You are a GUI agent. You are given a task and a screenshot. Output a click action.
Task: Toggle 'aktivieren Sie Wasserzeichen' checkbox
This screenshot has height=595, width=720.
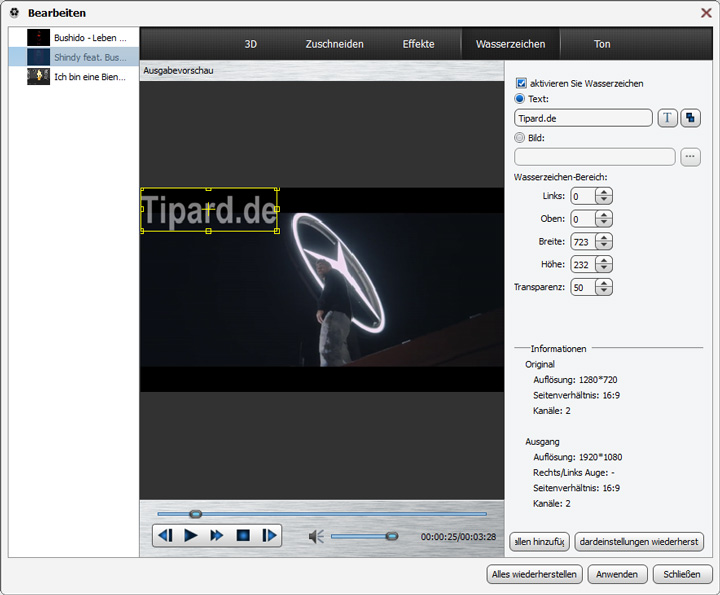coord(521,83)
